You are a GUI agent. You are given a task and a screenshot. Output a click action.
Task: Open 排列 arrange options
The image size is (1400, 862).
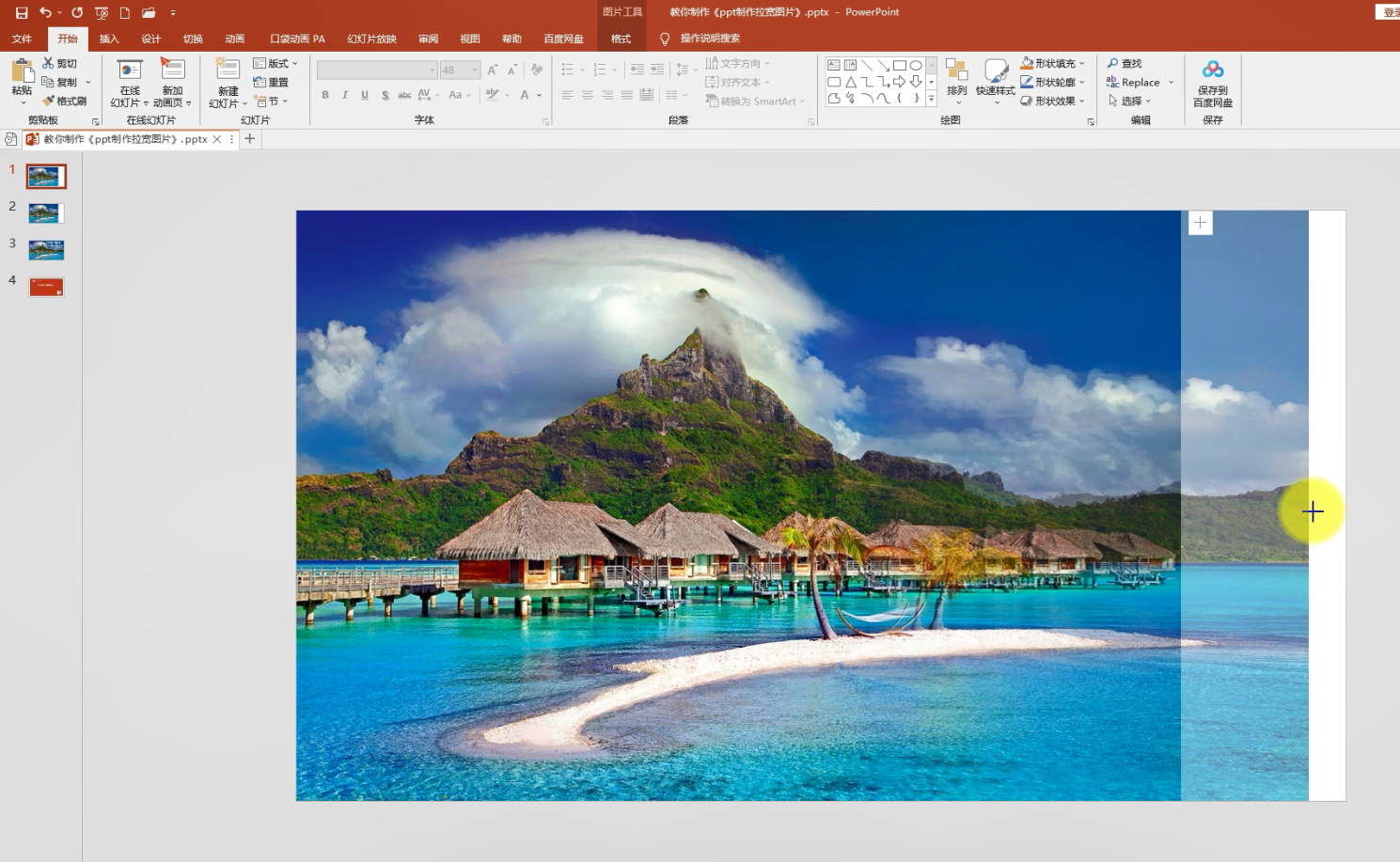point(957,80)
